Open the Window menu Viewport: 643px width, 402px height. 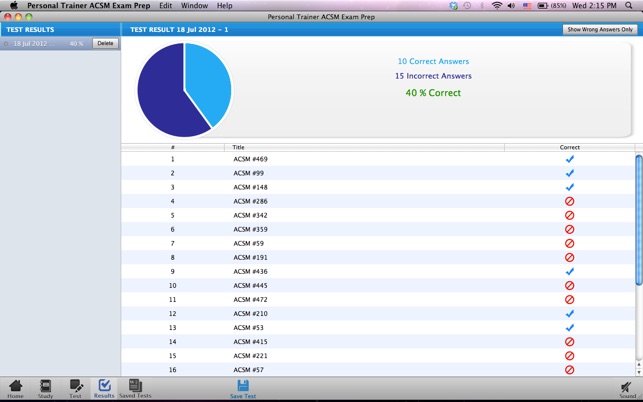[x=194, y=6]
